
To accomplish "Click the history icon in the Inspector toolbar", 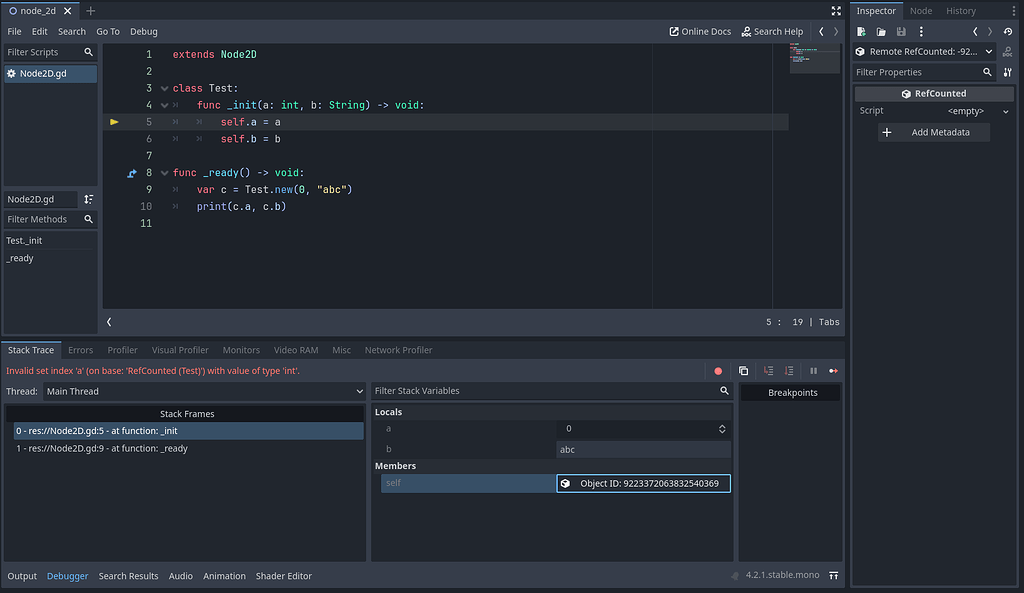I will tap(1008, 31).
